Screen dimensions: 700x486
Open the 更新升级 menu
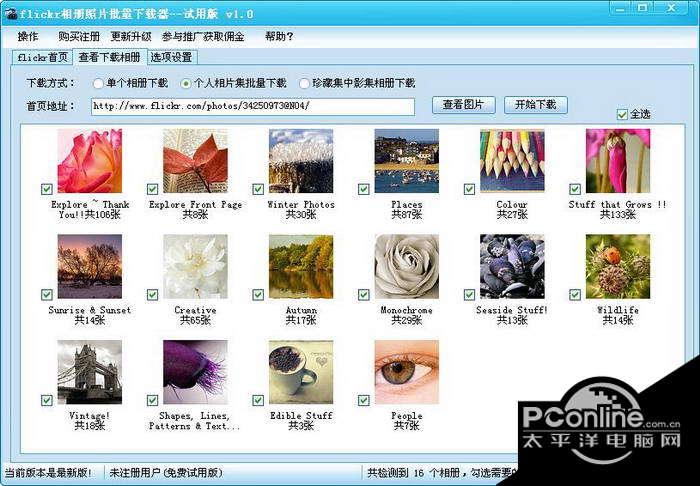131,37
